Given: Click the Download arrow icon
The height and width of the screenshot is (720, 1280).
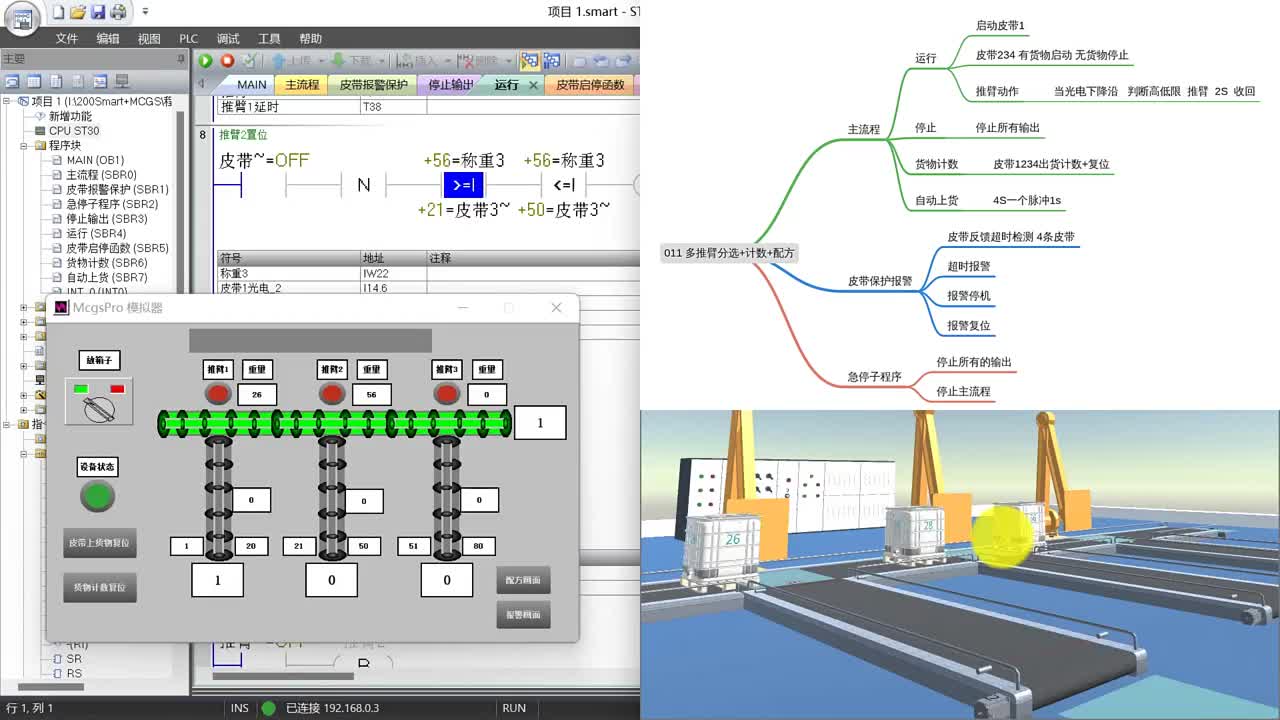Looking at the screenshot, I should (338, 61).
